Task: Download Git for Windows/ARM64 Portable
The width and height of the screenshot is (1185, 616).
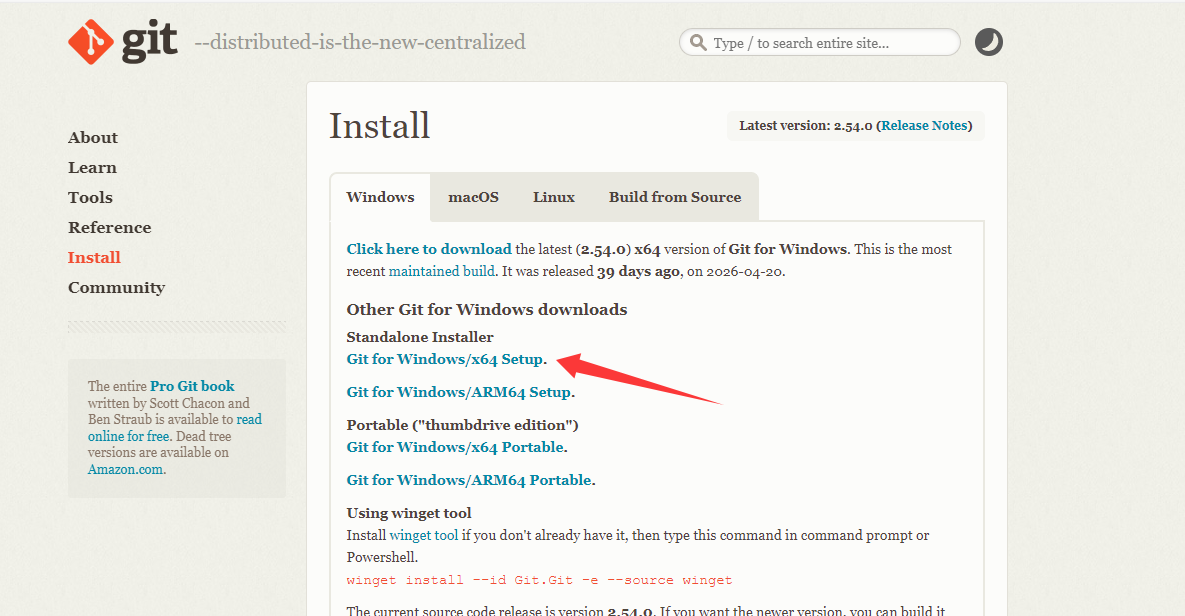Action: [x=469, y=480]
